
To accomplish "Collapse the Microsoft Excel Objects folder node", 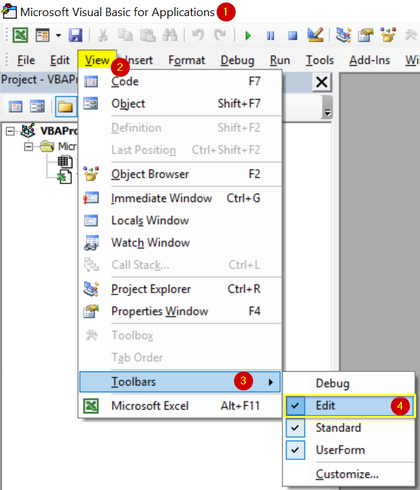I will click(x=29, y=146).
